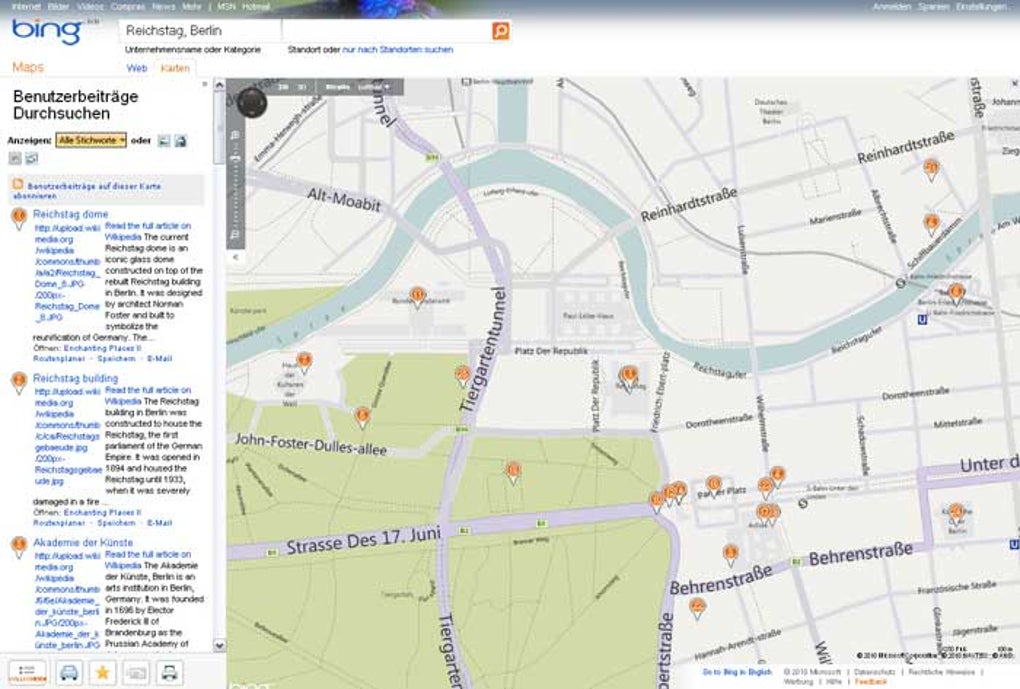This screenshot has height=689, width=1020.
Task: Click the marker icon beside Reichstag dome
Action: coord(19,219)
